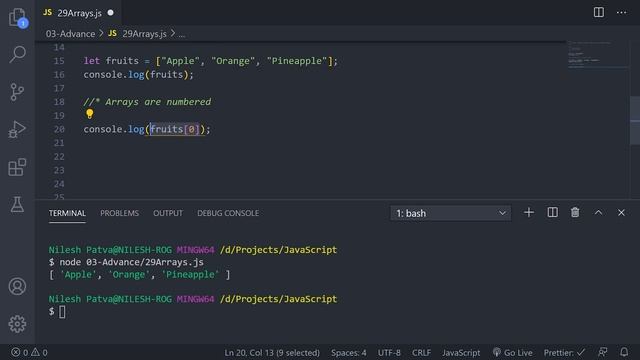Click the "Pineapple" string in line 15
Screen dimensions: 640x360
point(297,61)
